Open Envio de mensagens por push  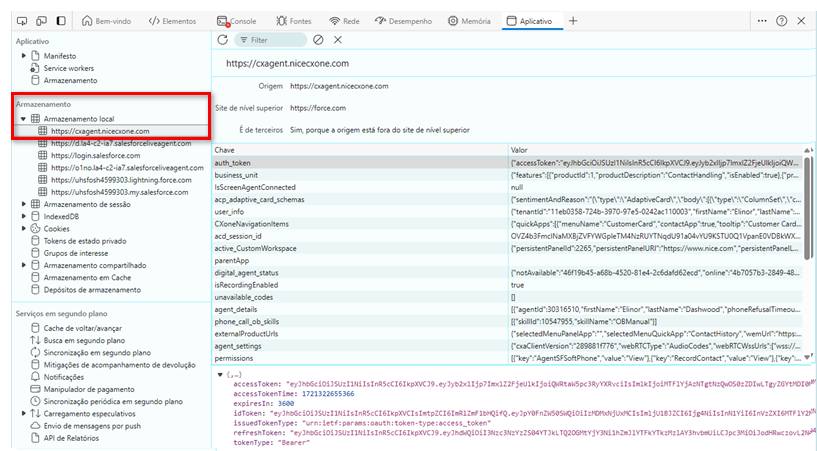click(x=92, y=426)
